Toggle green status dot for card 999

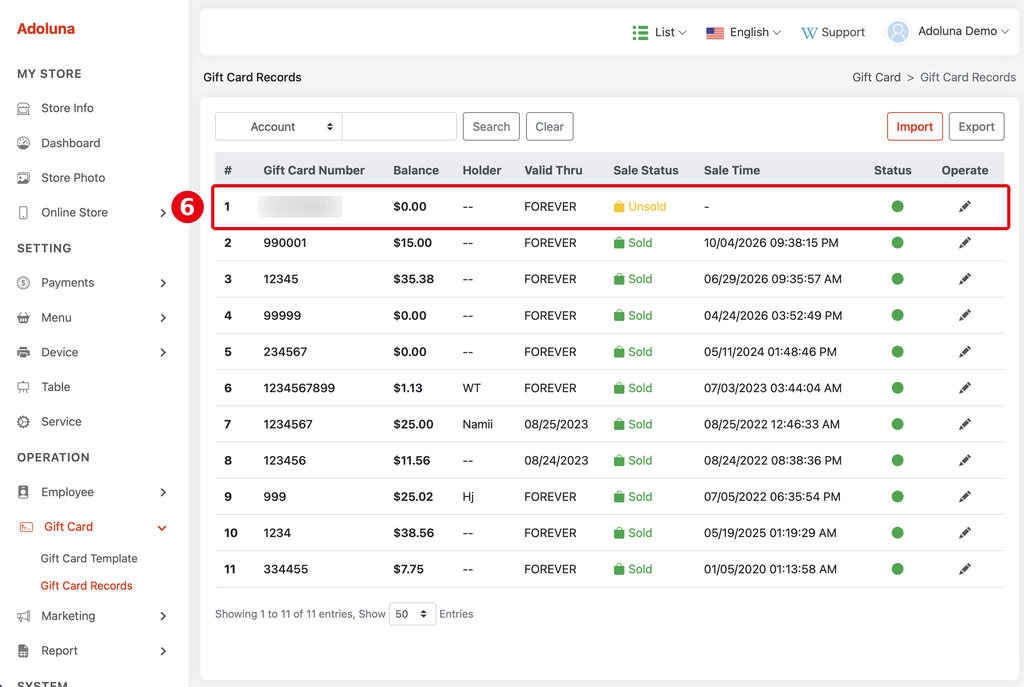897,497
